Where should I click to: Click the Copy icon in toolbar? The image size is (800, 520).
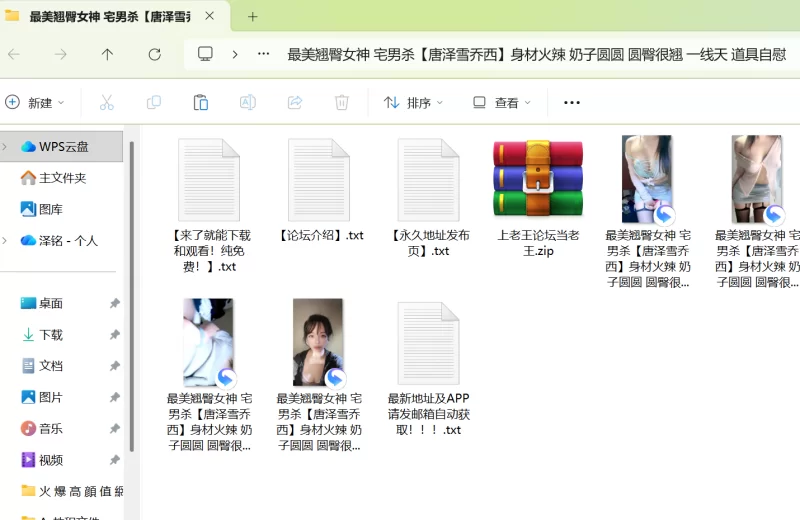[153, 102]
